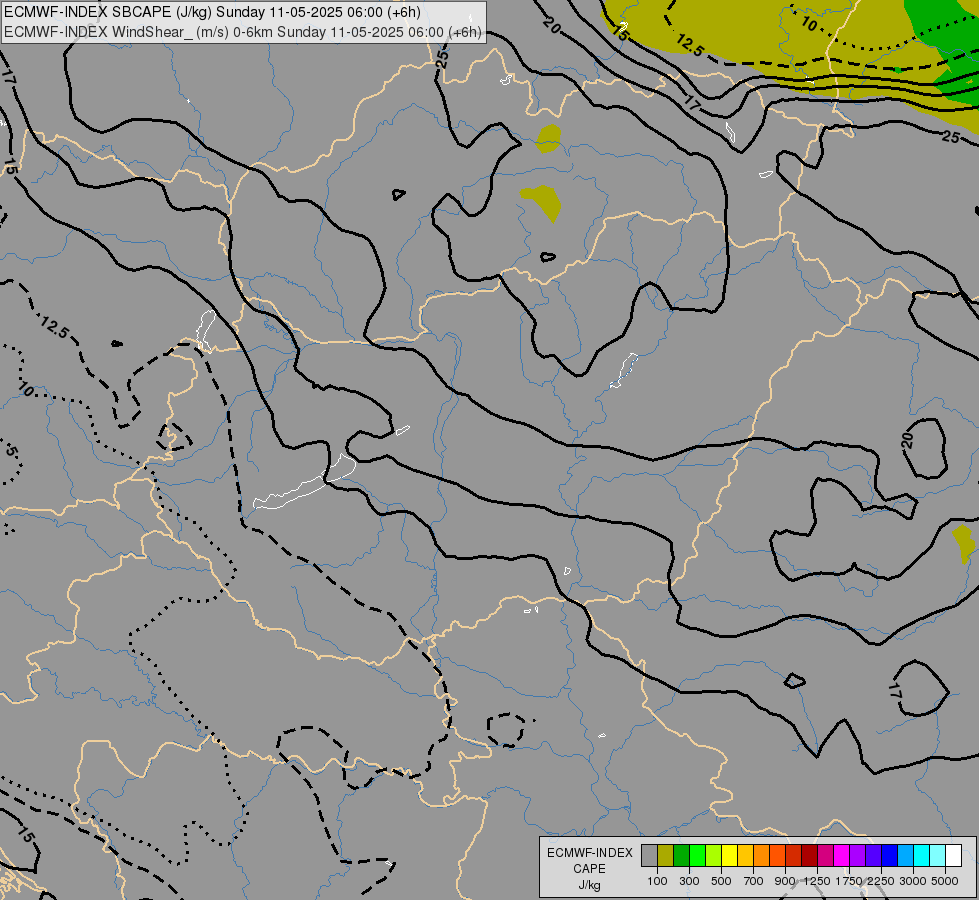The image size is (979, 900).
Task: Click the legend value '3000'
Action: pyautogui.click(x=913, y=881)
